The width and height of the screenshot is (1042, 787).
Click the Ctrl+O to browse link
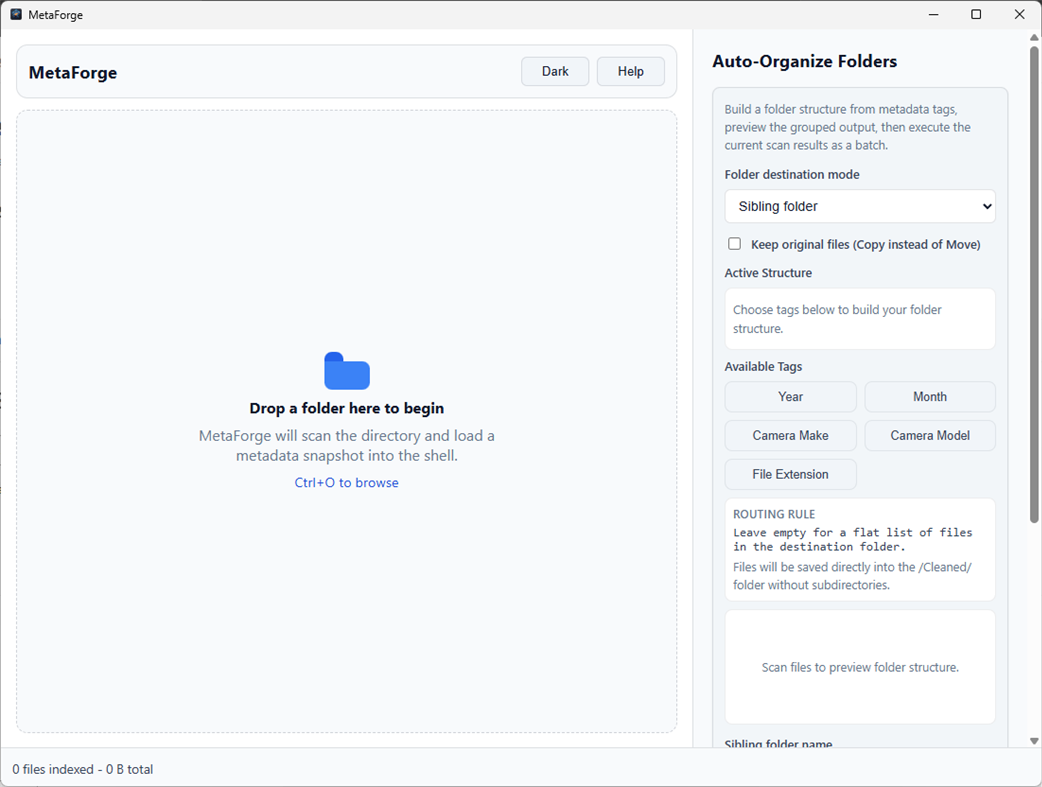point(346,482)
